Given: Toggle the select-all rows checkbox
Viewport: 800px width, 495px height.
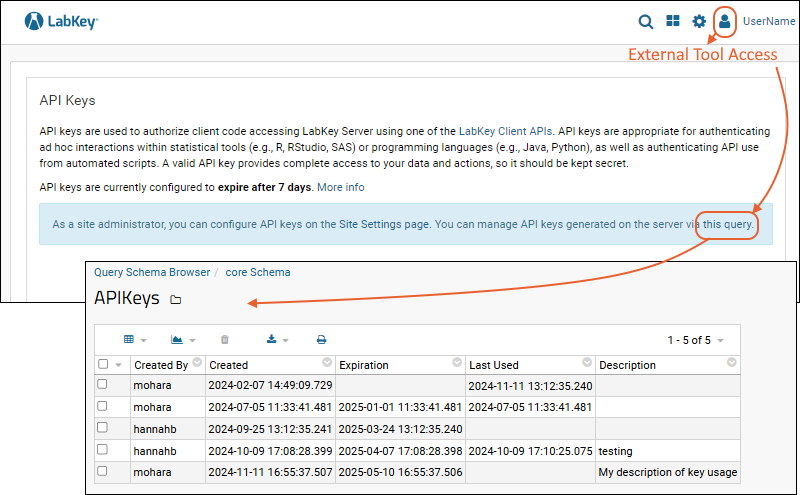Looking at the screenshot, I should pyautogui.click(x=103, y=364).
